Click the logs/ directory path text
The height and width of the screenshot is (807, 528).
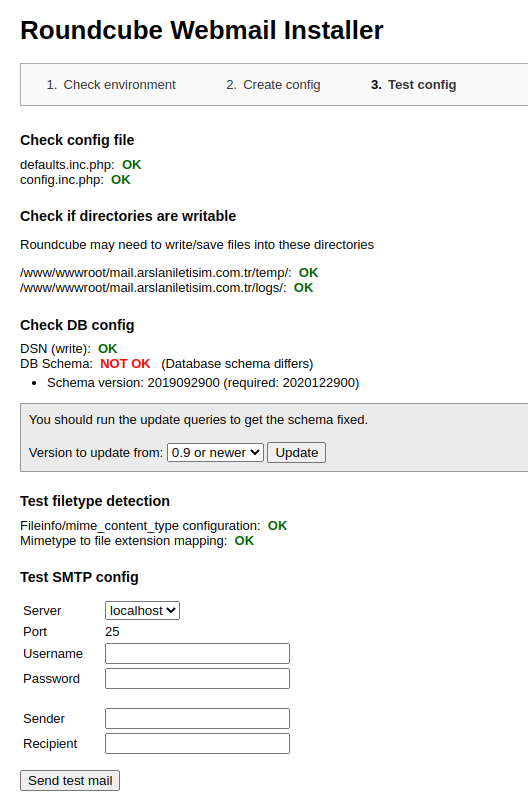153,287
